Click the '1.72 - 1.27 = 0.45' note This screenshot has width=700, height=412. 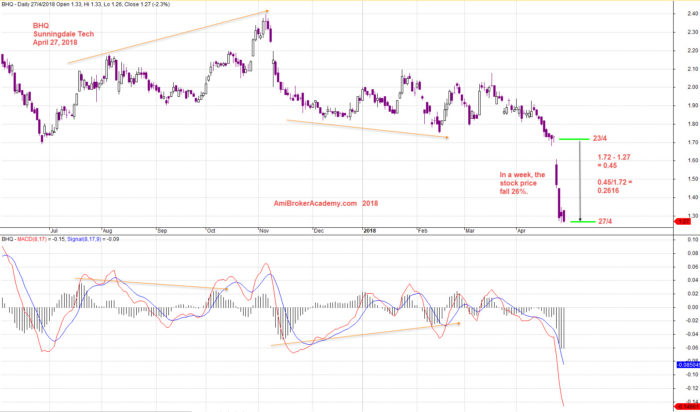[614, 161]
